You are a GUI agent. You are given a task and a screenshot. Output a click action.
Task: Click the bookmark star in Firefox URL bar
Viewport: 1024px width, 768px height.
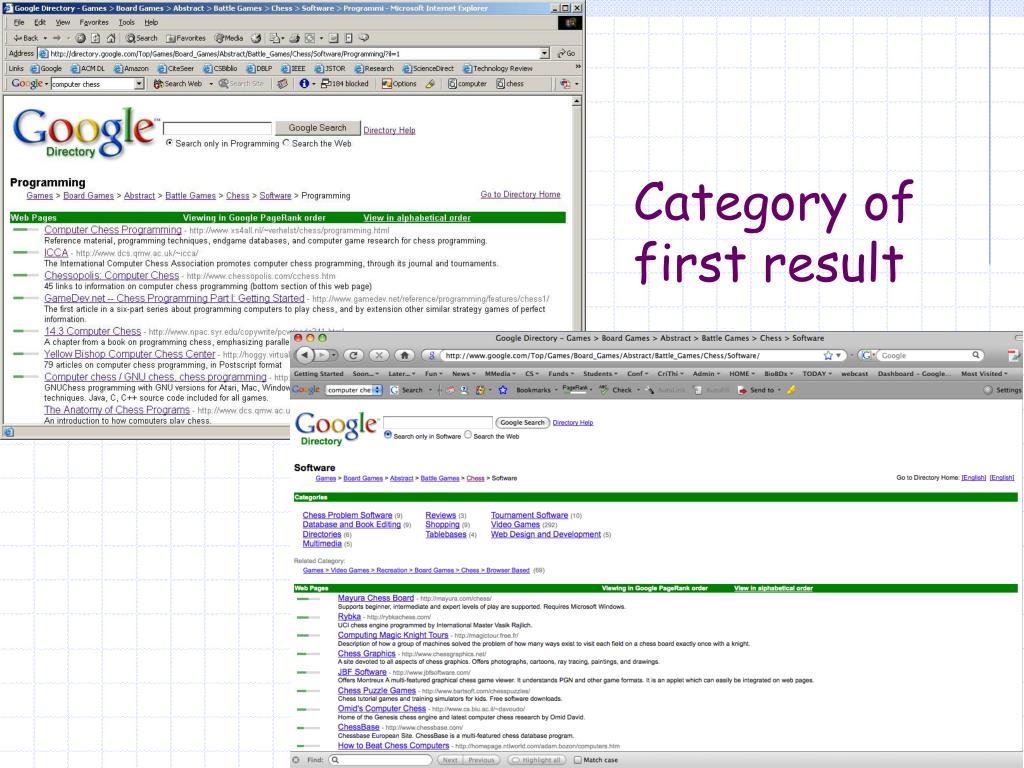pyautogui.click(x=828, y=355)
